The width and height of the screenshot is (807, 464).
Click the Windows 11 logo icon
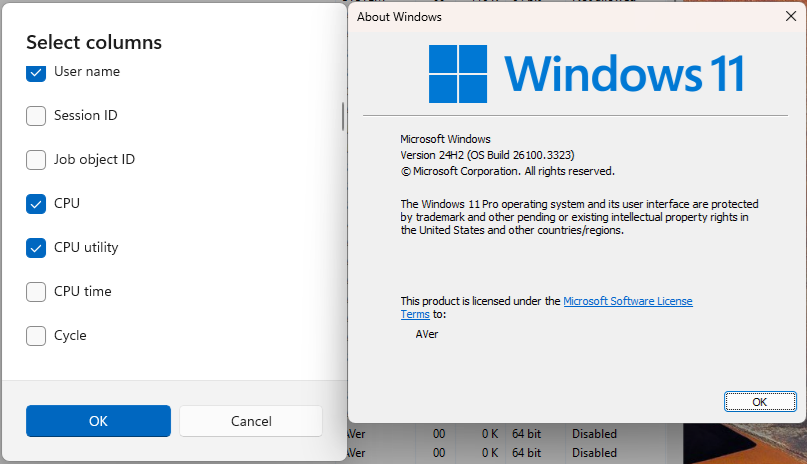click(458, 74)
